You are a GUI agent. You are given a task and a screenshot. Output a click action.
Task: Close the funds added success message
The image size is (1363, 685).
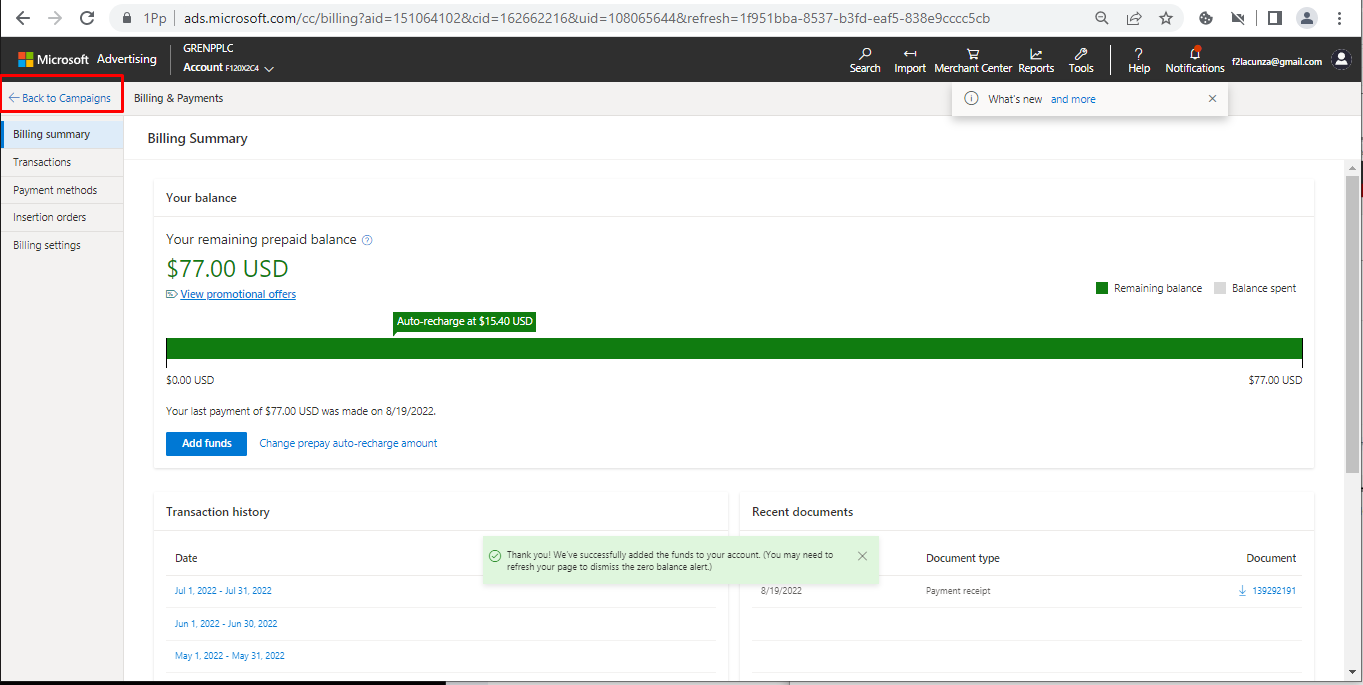[862, 556]
